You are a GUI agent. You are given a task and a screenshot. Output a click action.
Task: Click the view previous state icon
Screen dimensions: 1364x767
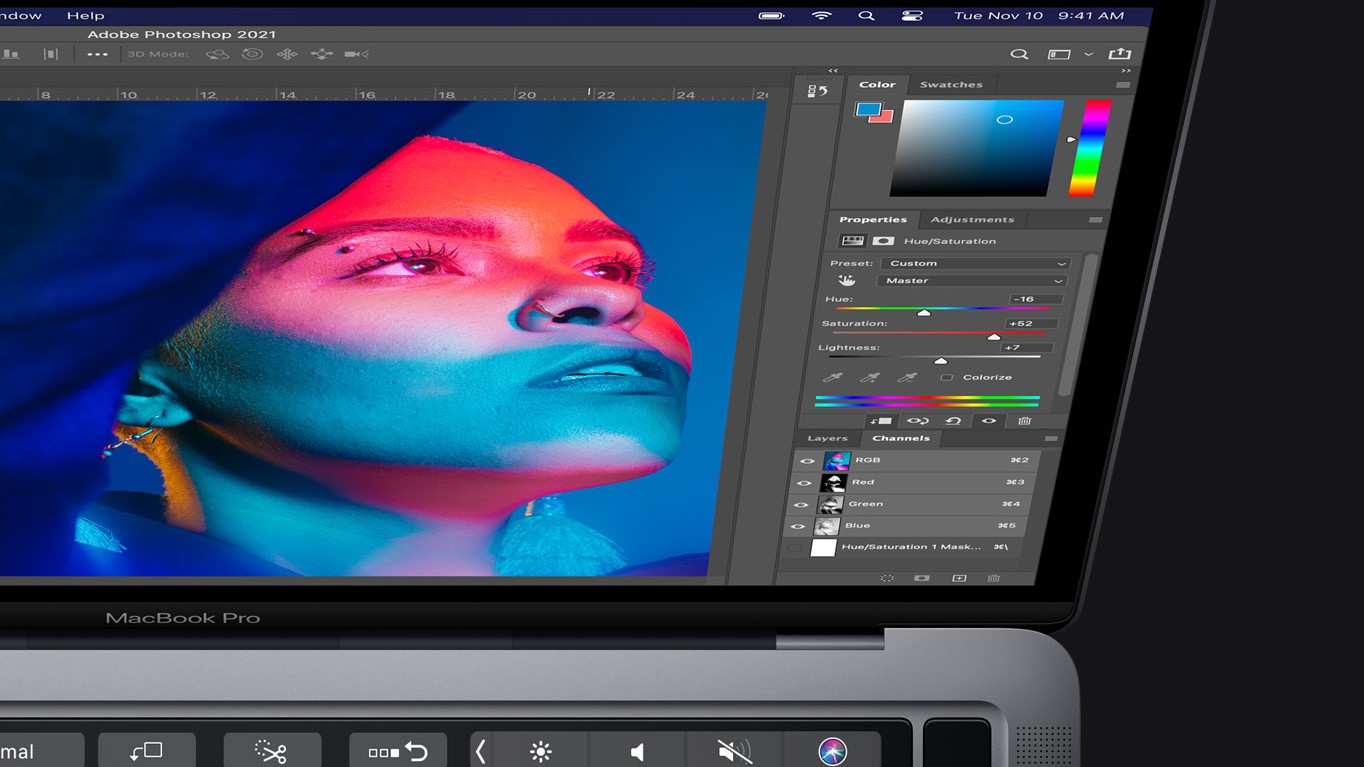(917, 421)
